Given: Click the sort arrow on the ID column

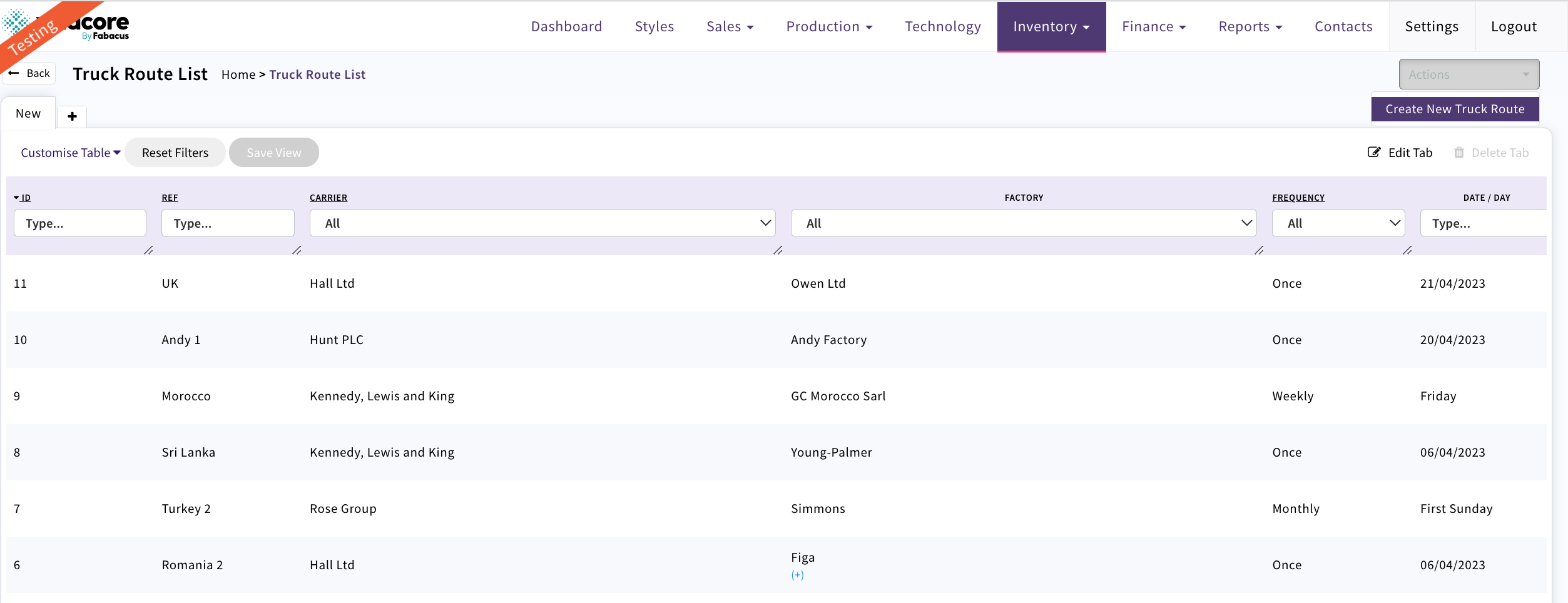Looking at the screenshot, I should click(15, 197).
